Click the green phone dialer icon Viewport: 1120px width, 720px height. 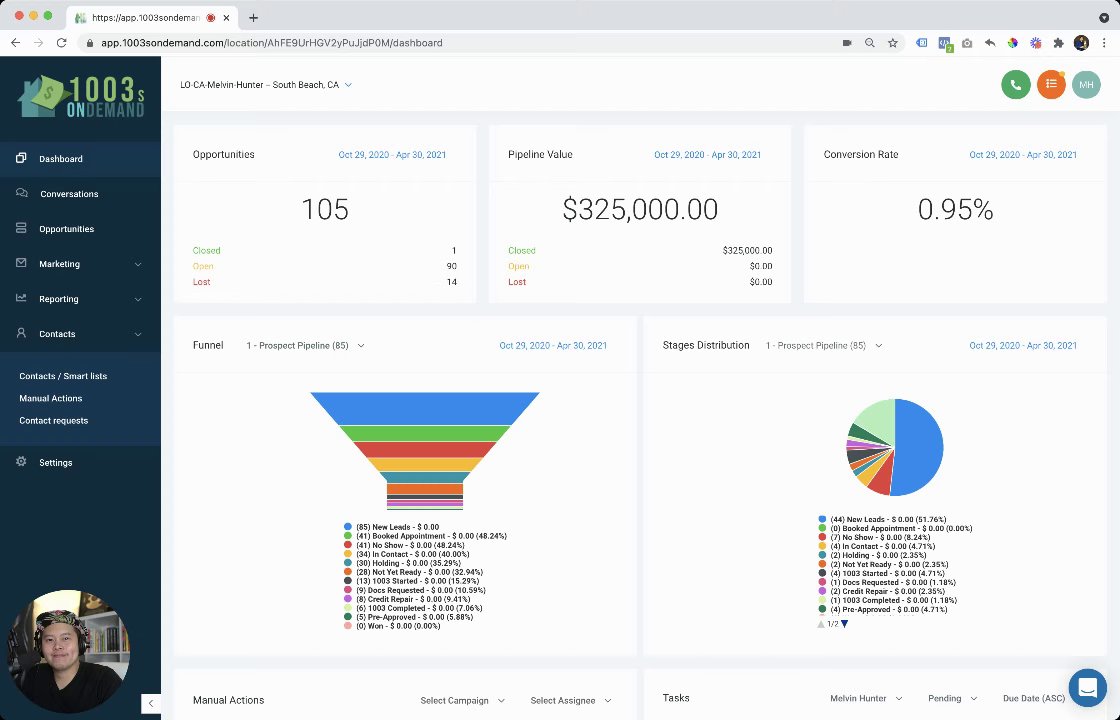[1015, 85]
